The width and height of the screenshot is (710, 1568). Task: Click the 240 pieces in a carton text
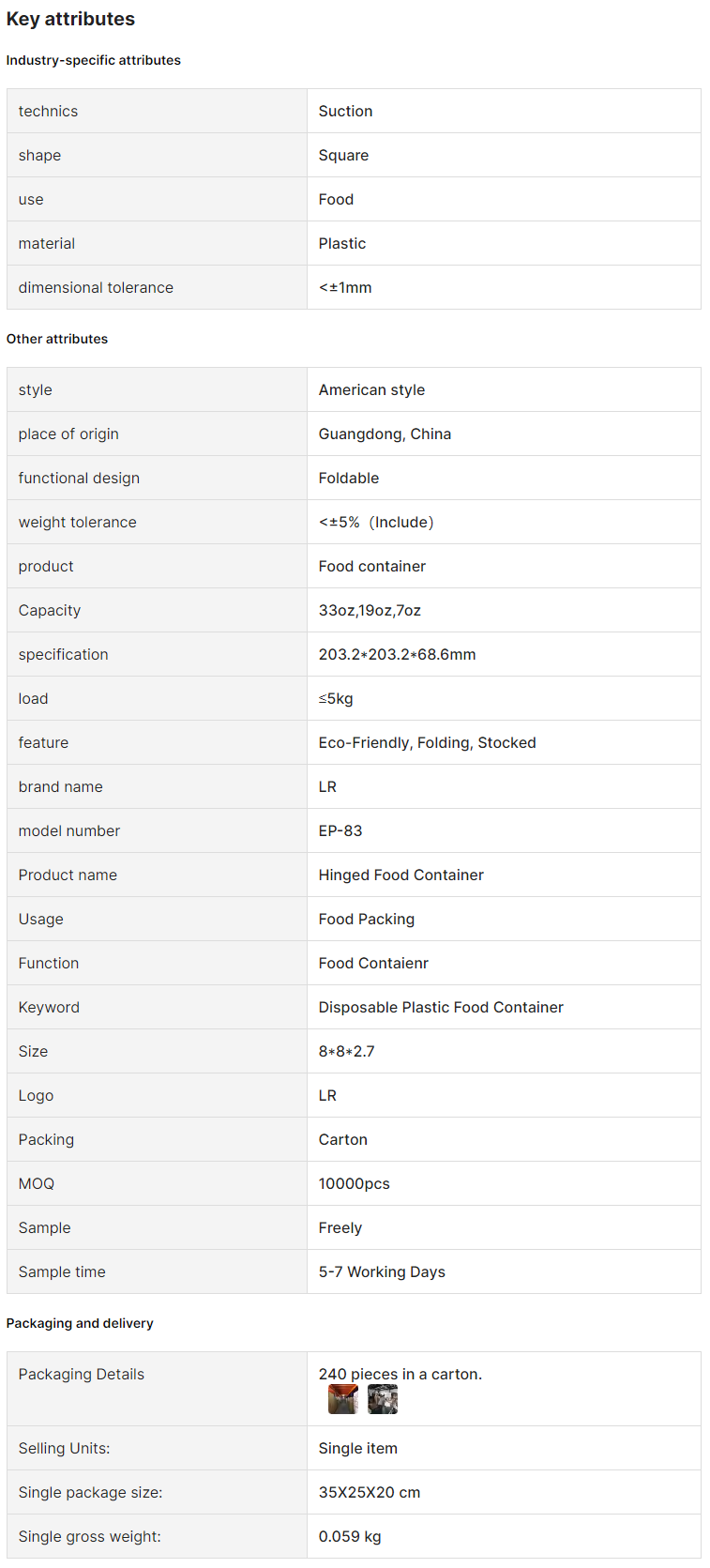pos(400,1374)
